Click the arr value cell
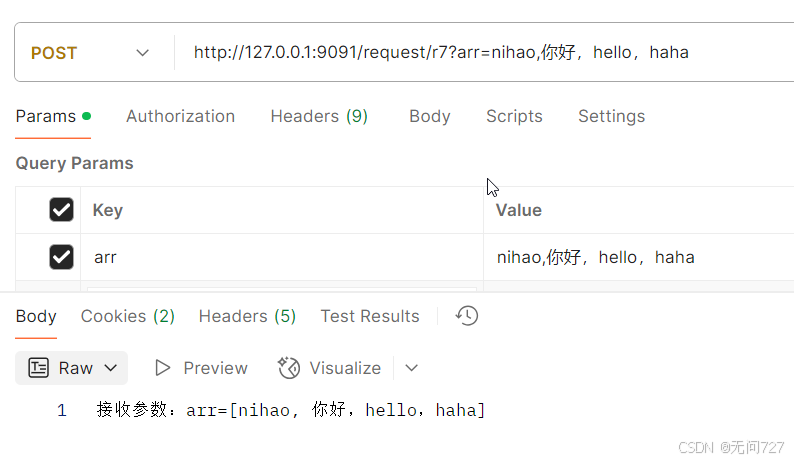This screenshot has width=794, height=461. point(639,257)
